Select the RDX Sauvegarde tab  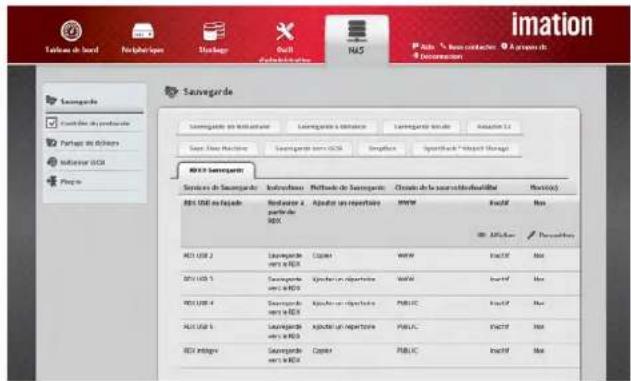pyautogui.click(x=216, y=170)
